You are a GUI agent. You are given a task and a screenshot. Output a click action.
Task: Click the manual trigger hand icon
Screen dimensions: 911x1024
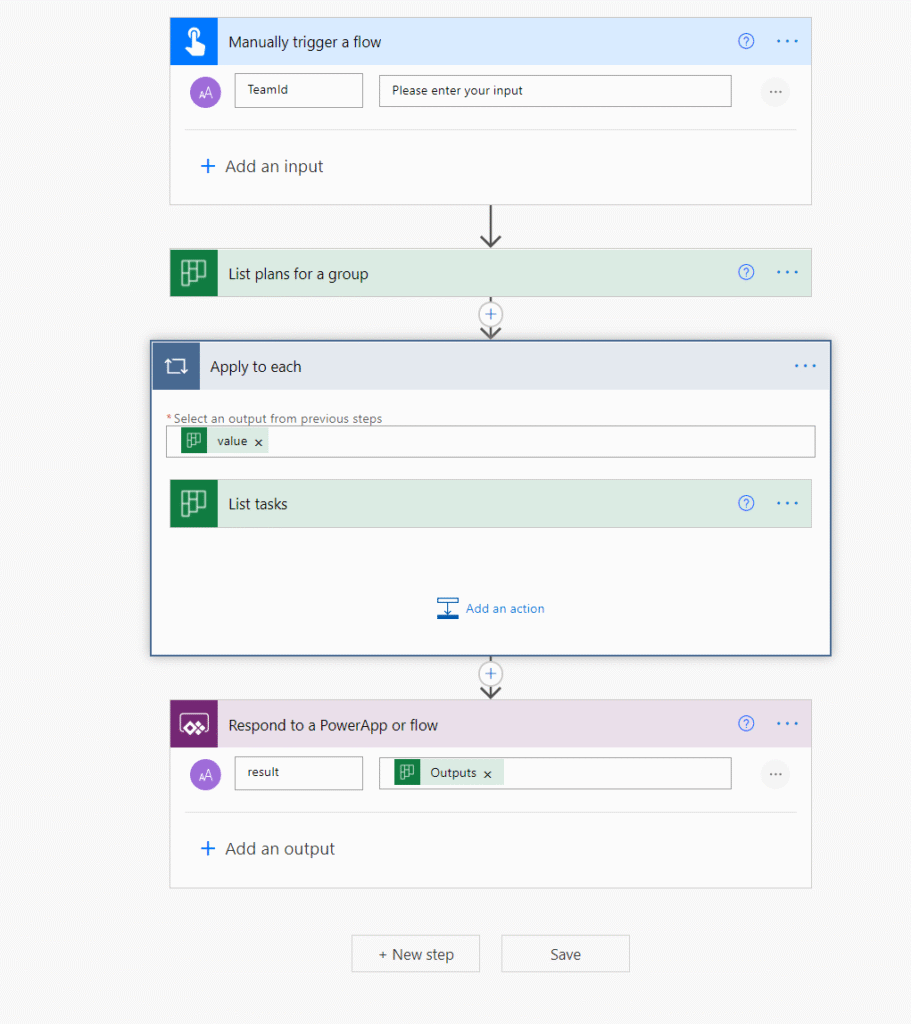coord(194,41)
